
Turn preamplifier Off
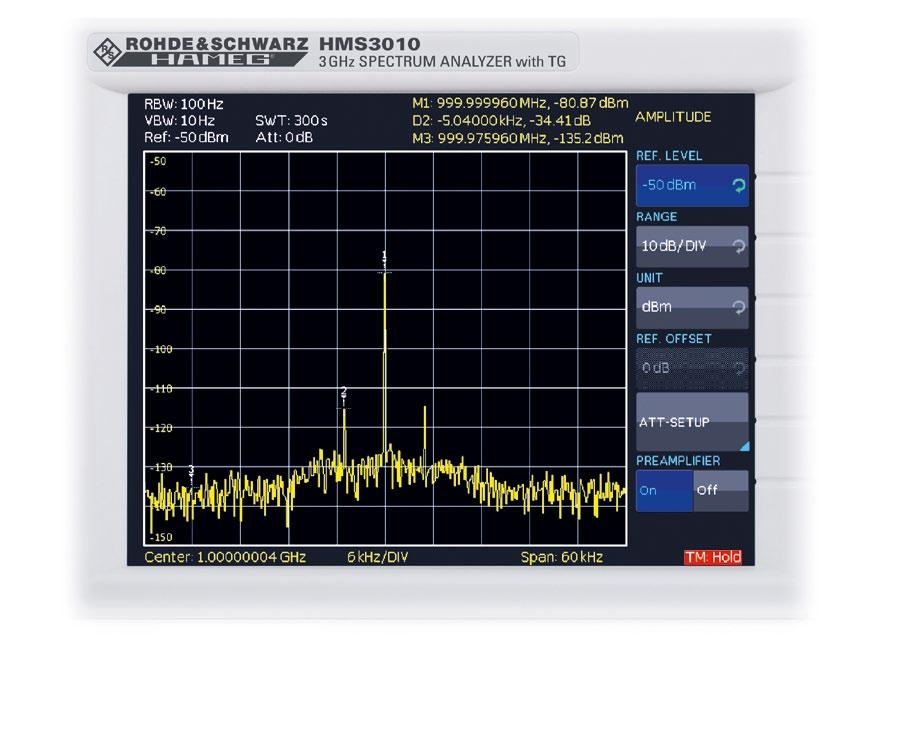720,491
